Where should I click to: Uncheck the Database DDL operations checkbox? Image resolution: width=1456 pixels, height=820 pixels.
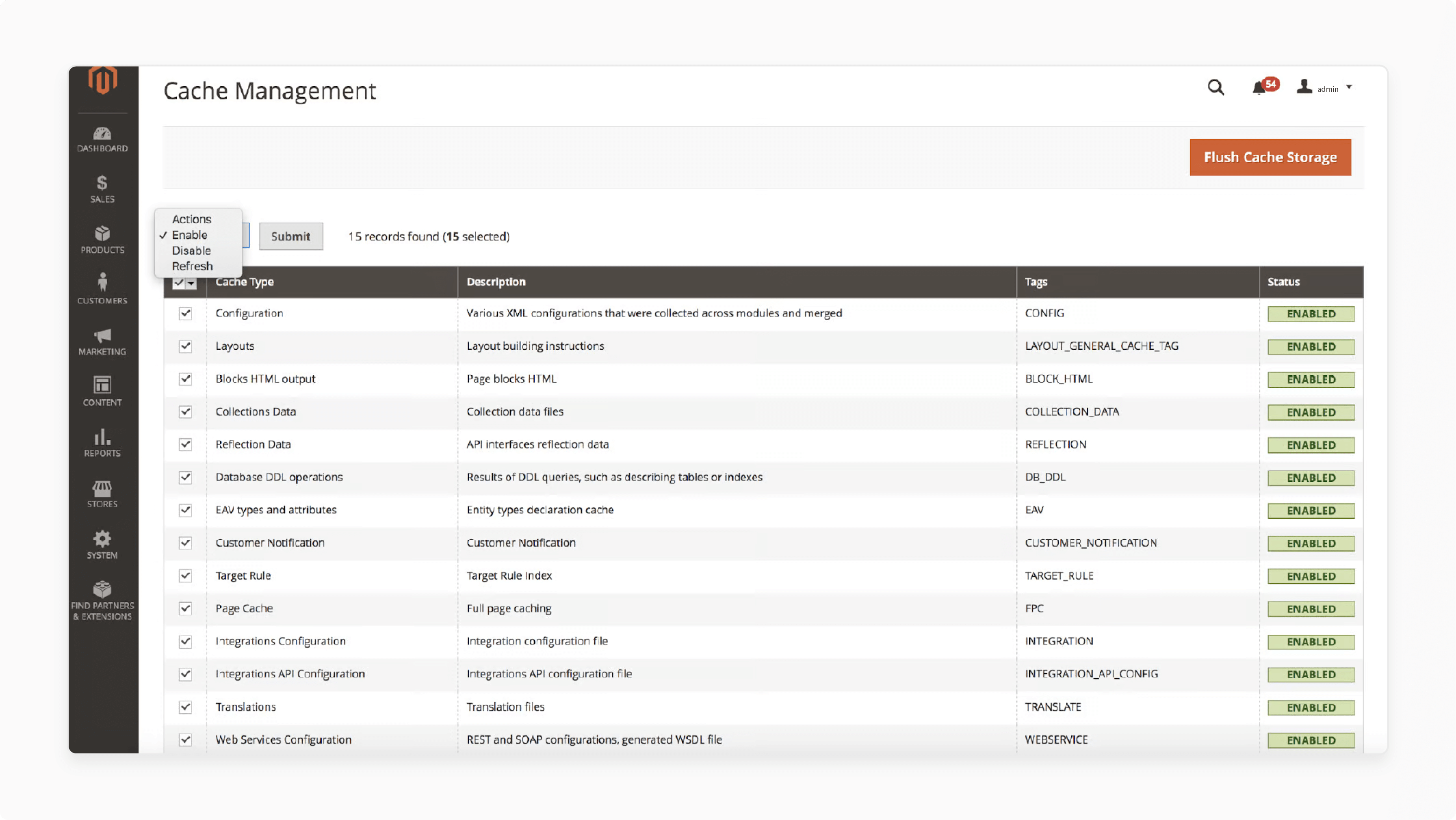coord(185,478)
